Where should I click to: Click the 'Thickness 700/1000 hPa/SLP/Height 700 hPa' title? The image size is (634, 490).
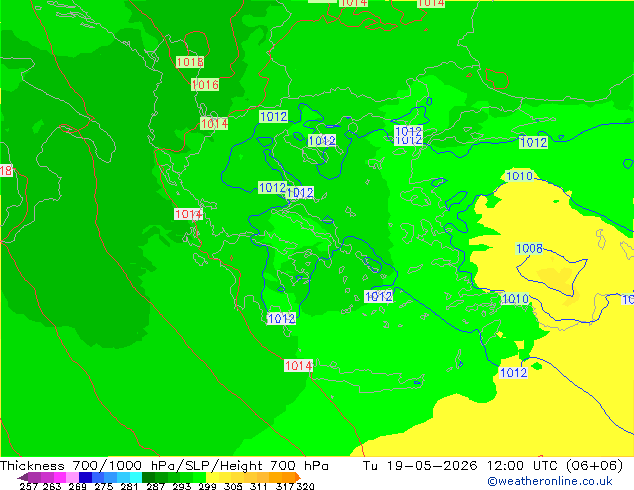(x=164, y=466)
